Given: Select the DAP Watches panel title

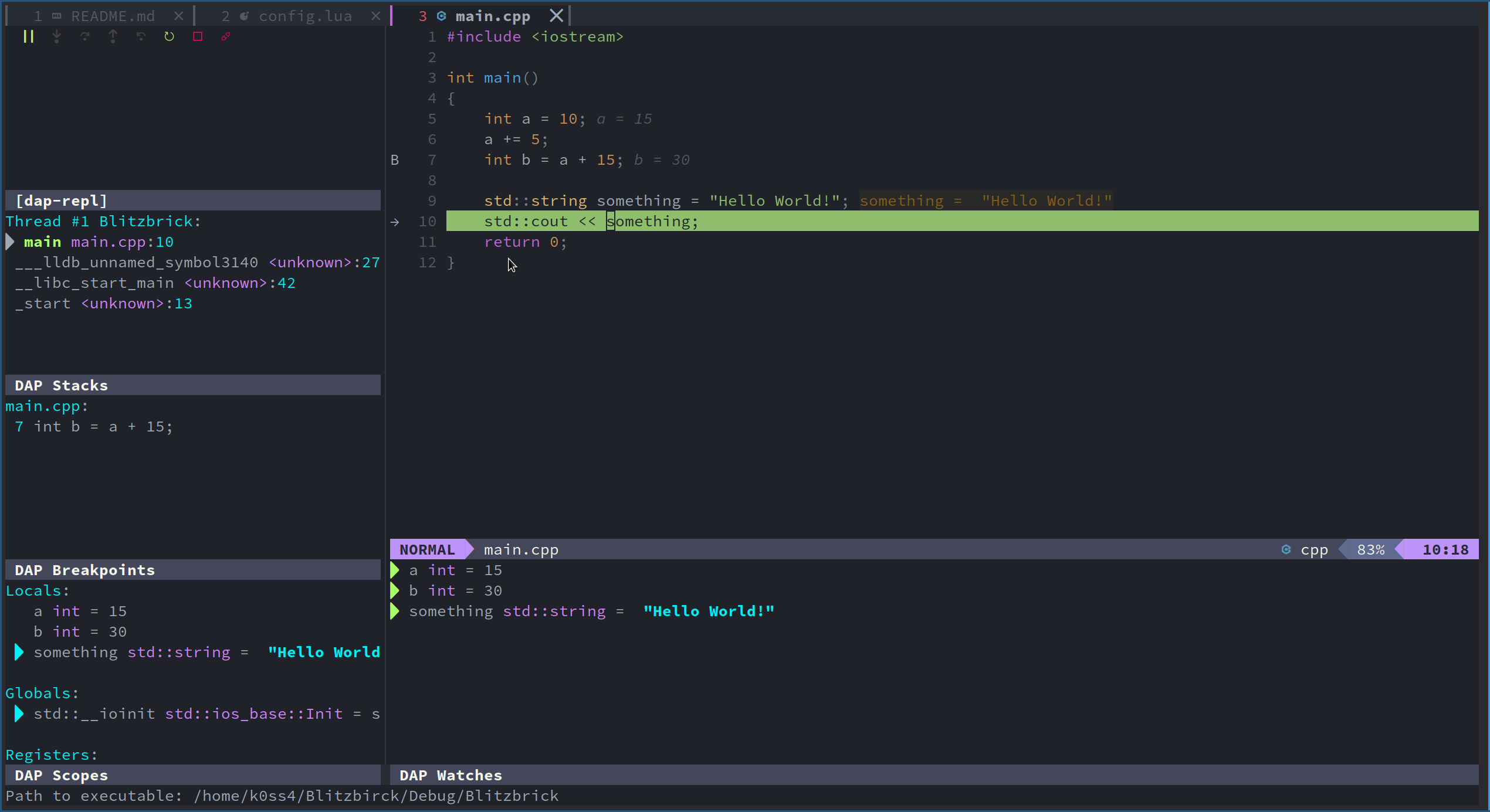Looking at the screenshot, I should coord(451,775).
